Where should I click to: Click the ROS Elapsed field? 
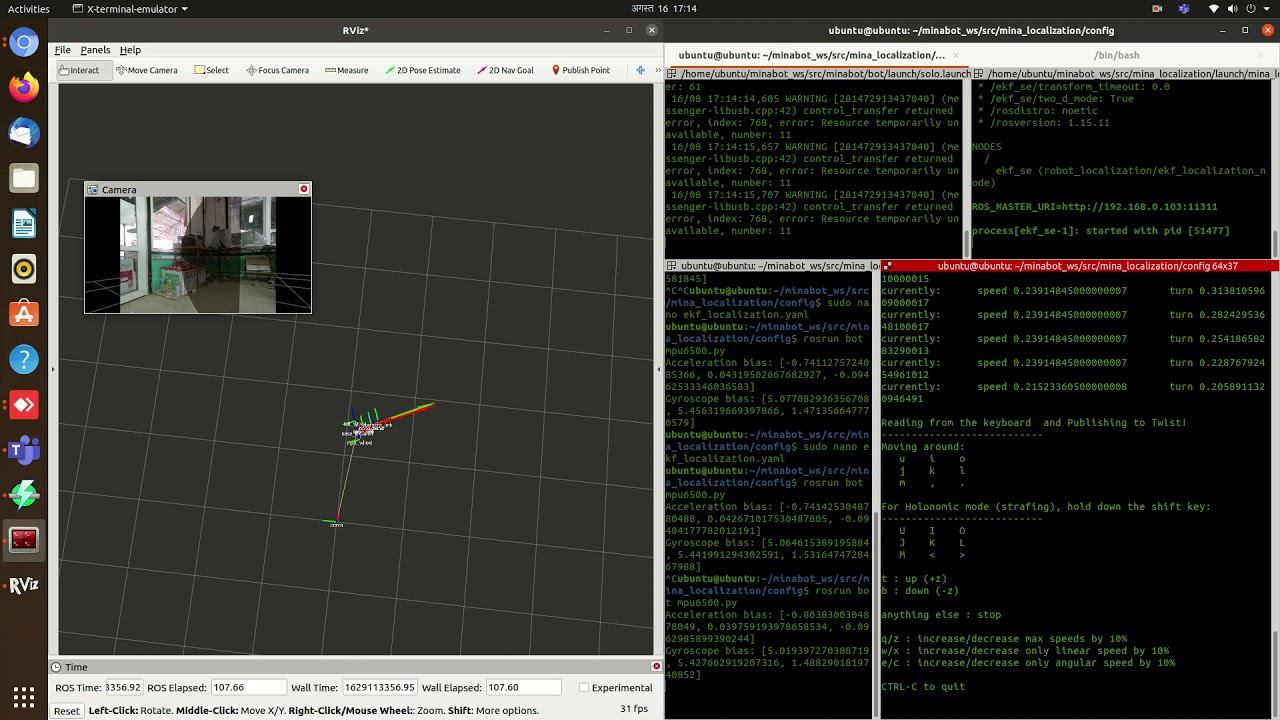tap(248, 687)
